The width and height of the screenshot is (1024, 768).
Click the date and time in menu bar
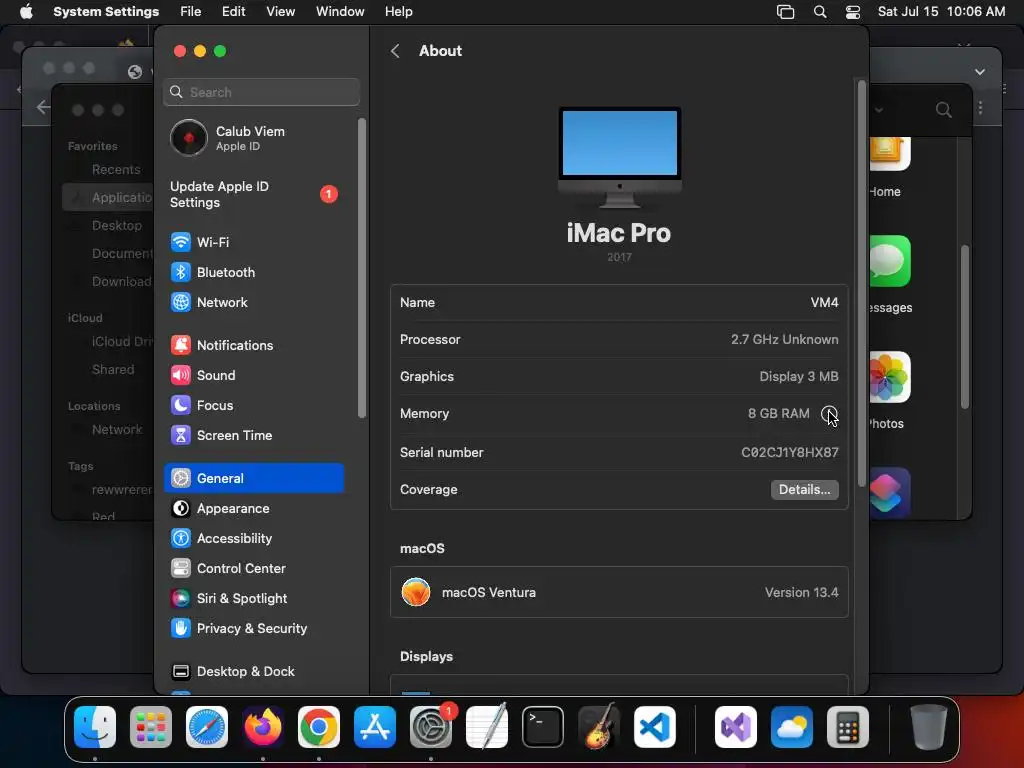click(941, 11)
